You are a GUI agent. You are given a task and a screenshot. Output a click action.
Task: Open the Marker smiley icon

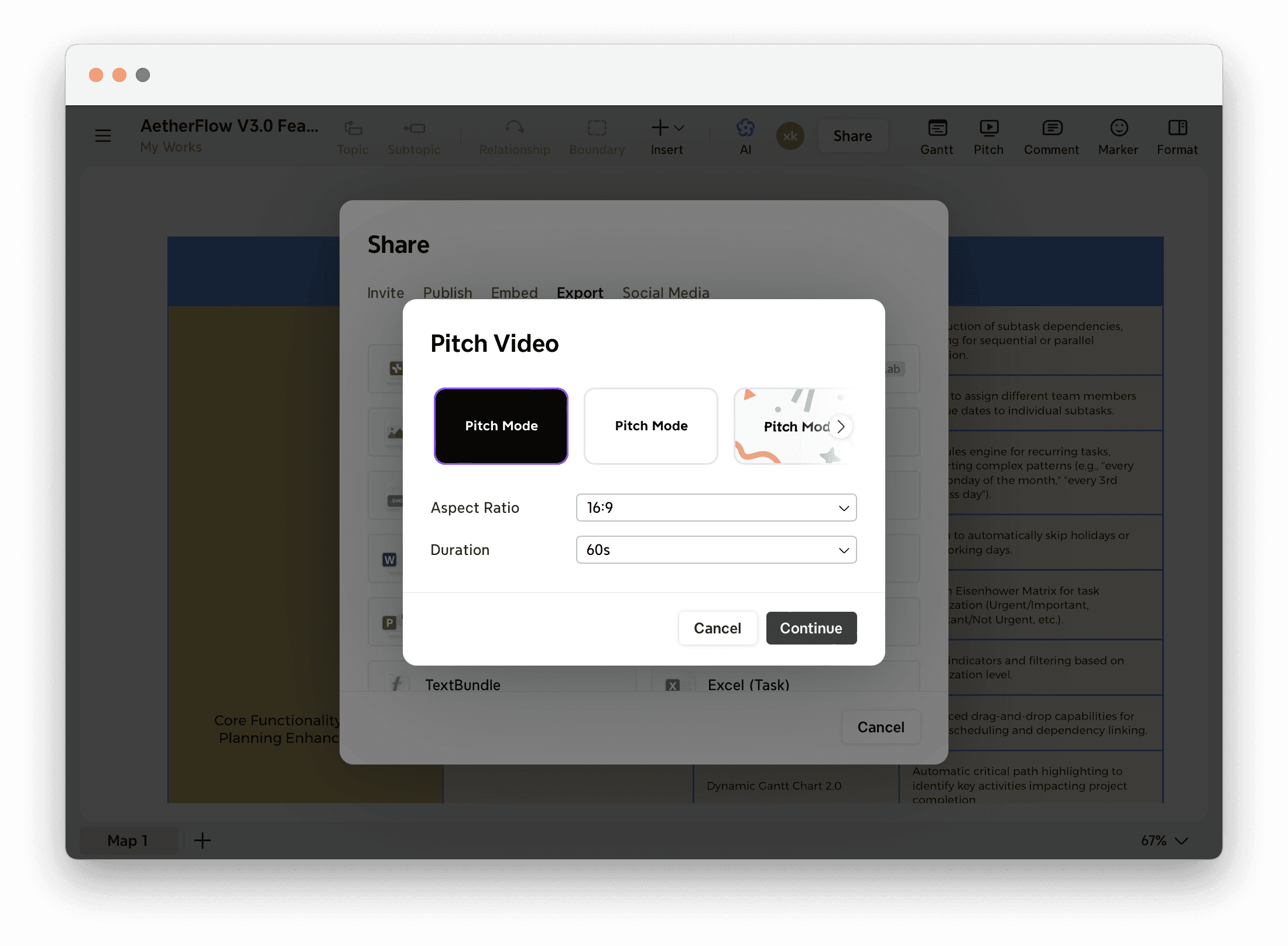1118,128
